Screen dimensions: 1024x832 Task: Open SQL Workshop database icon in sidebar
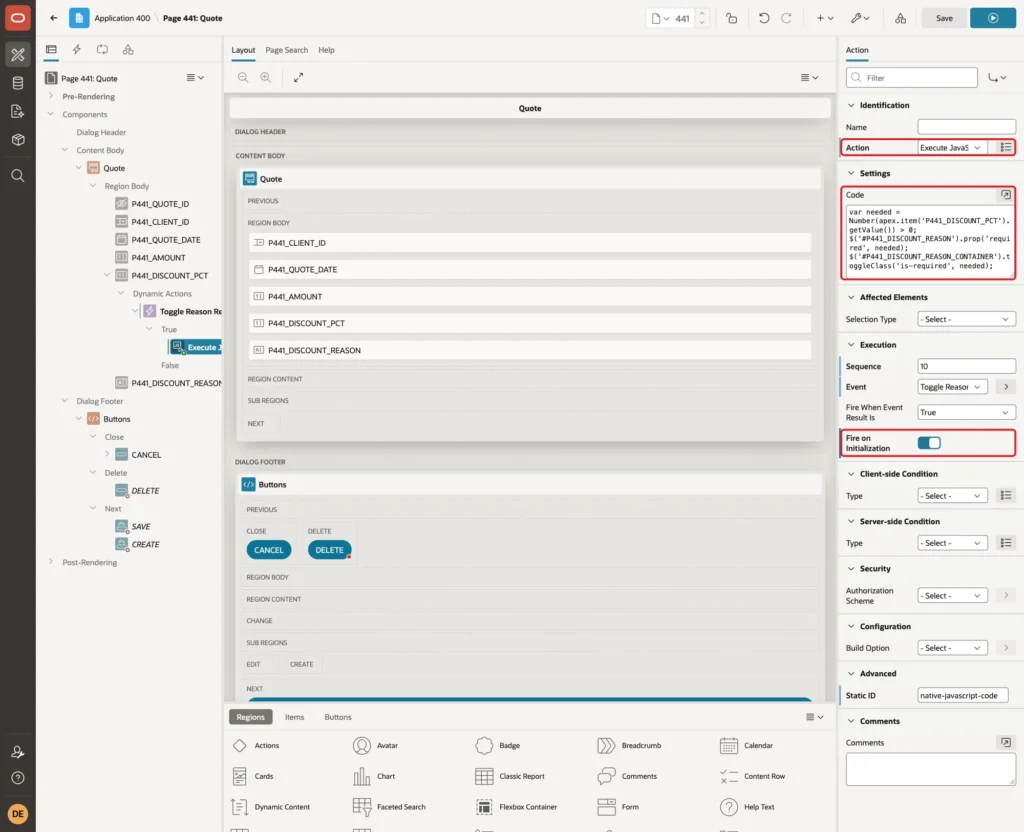pos(18,83)
